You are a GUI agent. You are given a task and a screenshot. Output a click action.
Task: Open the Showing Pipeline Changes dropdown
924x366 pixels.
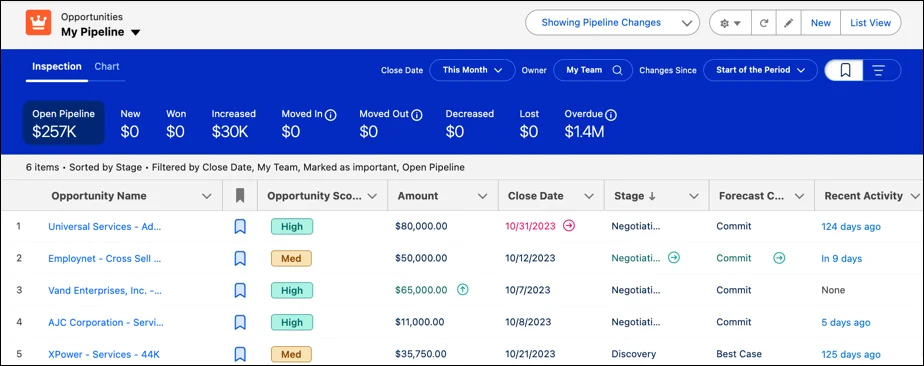(x=612, y=23)
